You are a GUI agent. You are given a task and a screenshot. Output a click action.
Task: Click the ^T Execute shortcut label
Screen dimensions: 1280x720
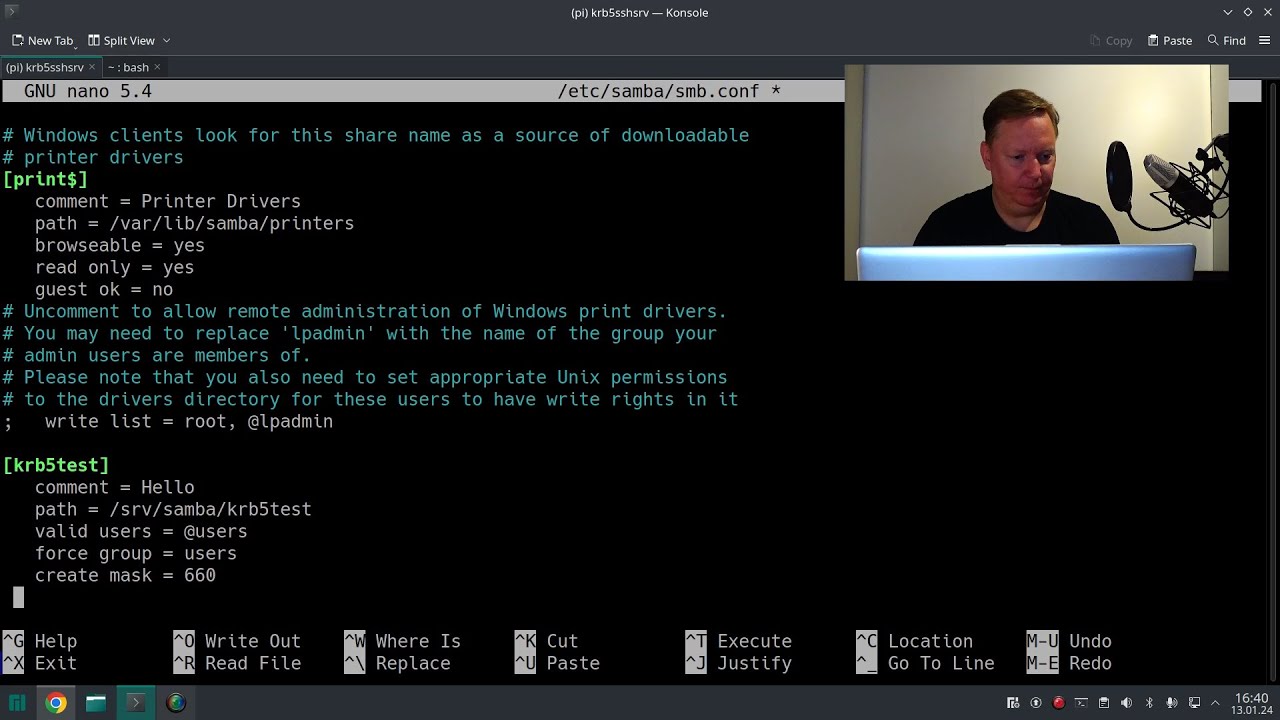click(739, 641)
